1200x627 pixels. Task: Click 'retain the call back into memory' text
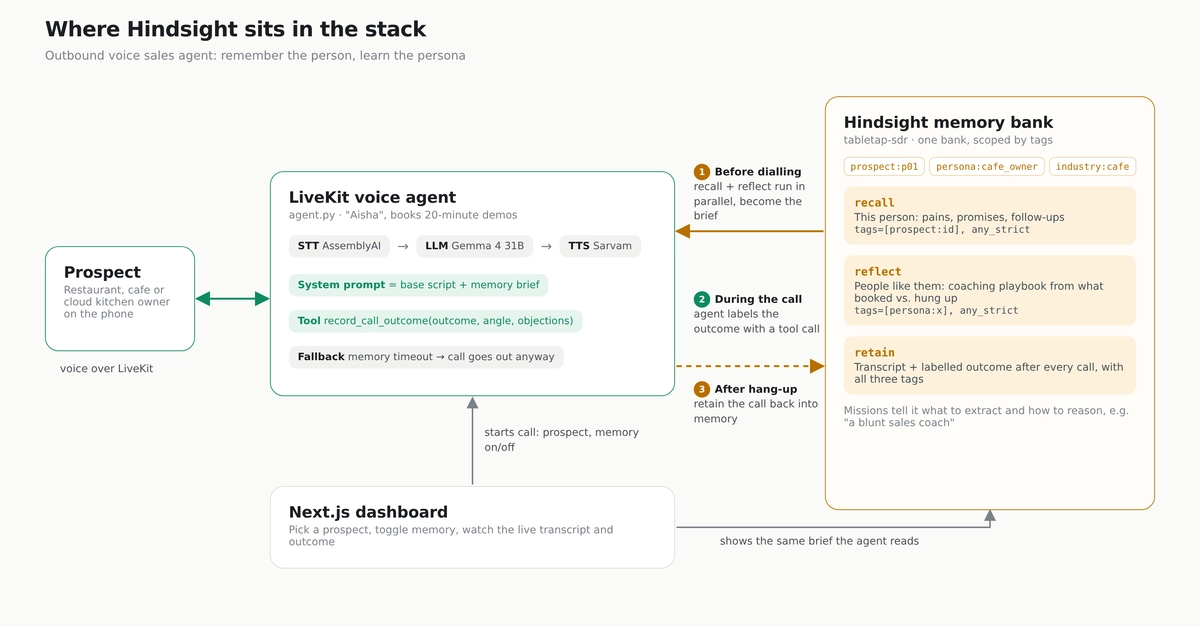[x=756, y=411]
